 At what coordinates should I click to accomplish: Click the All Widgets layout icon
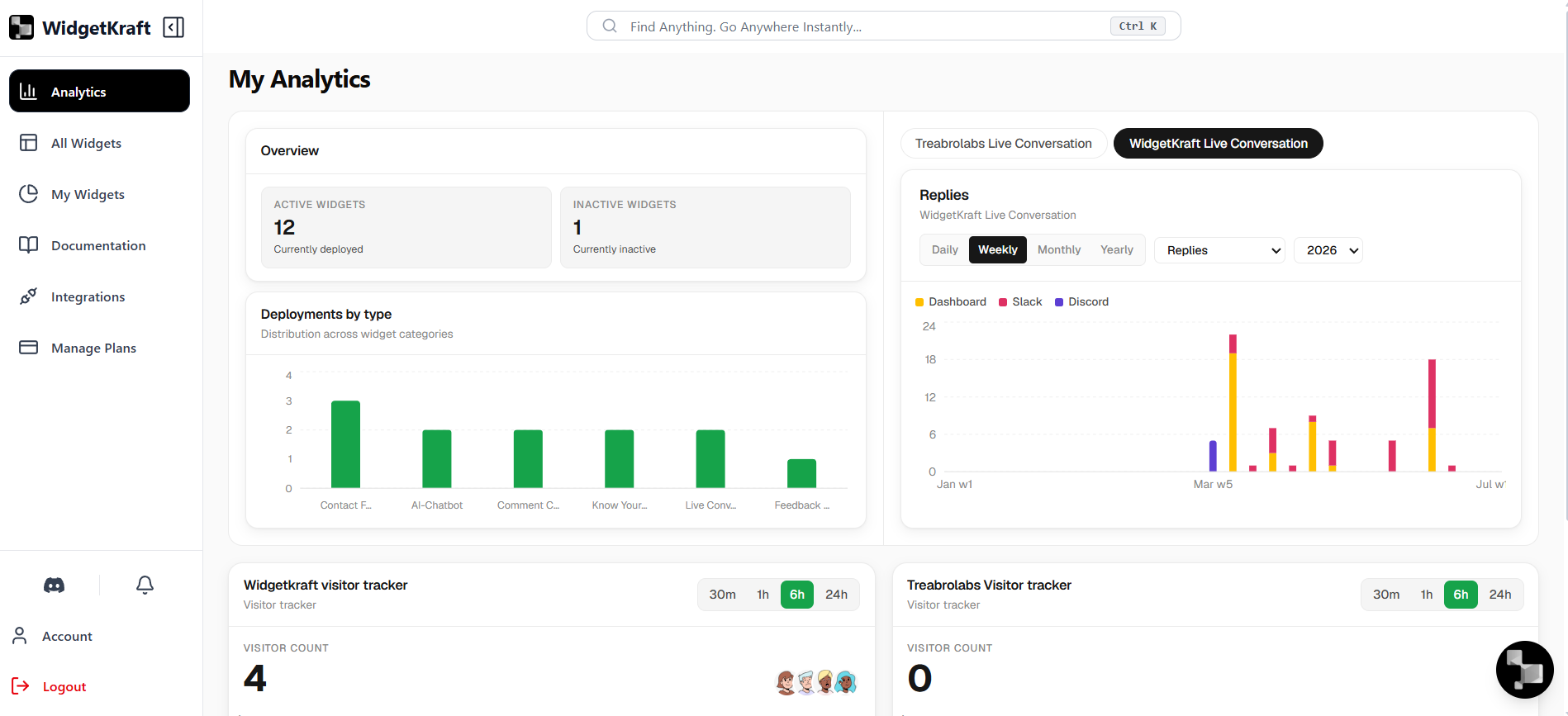[29, 143]
